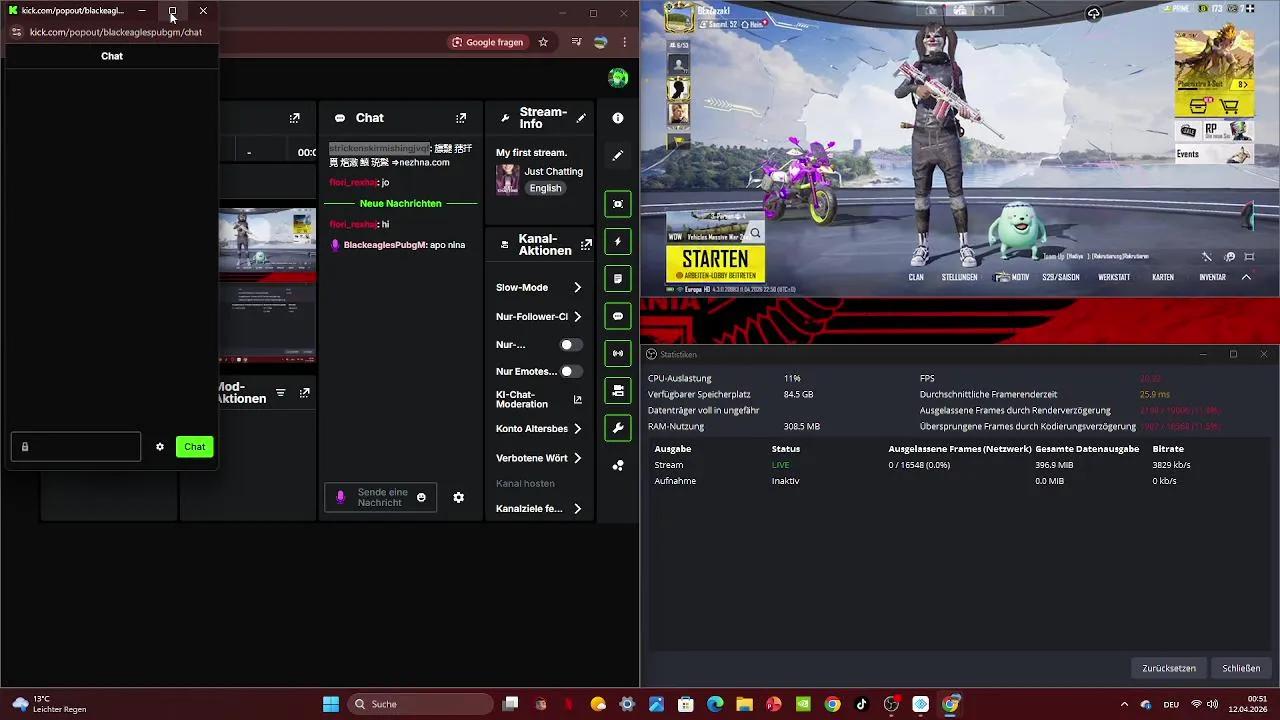The width and height of the screenshot is (1280, 720).
Task: Expand the Verbotene Wörter setting
Action: (577, 458)
